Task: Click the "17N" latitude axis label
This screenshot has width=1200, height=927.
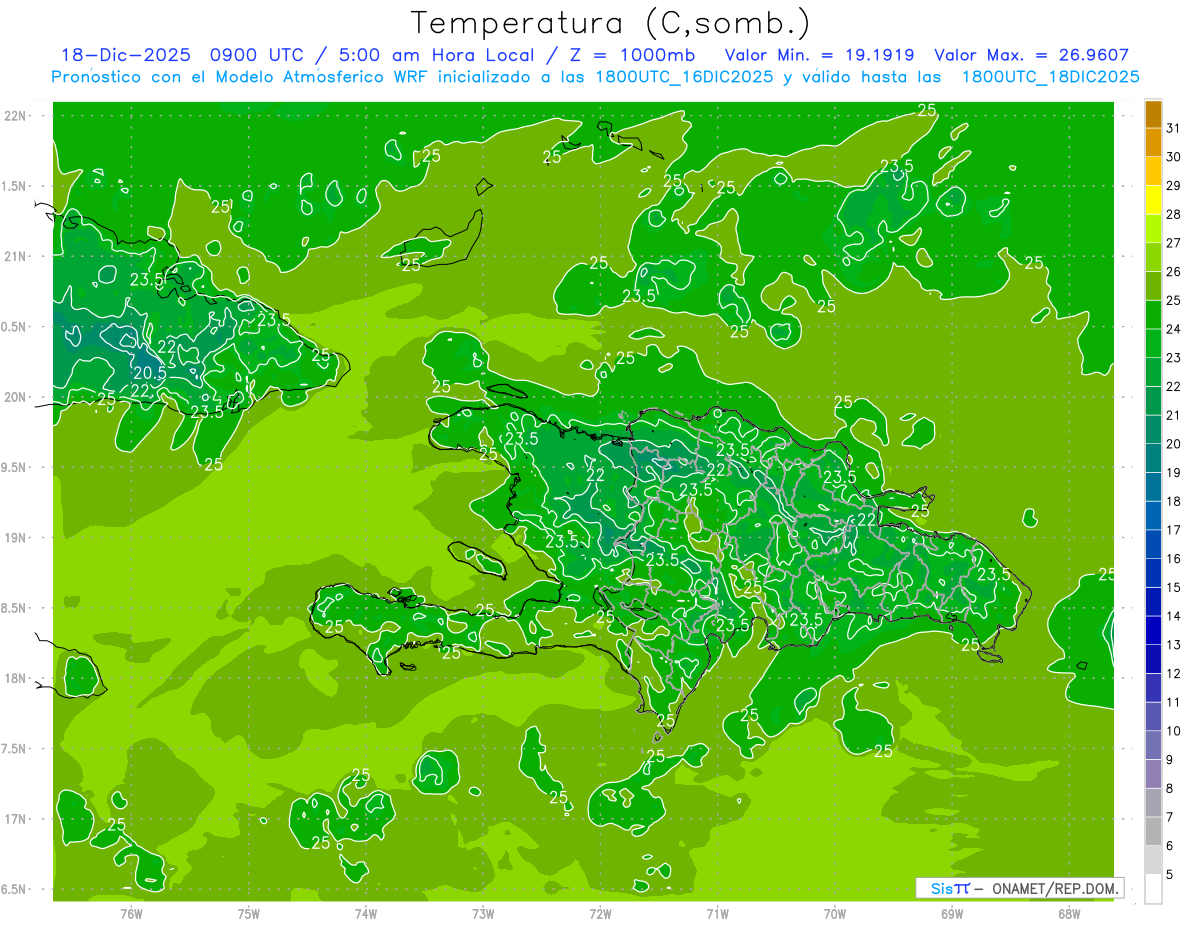Action: 15,819
